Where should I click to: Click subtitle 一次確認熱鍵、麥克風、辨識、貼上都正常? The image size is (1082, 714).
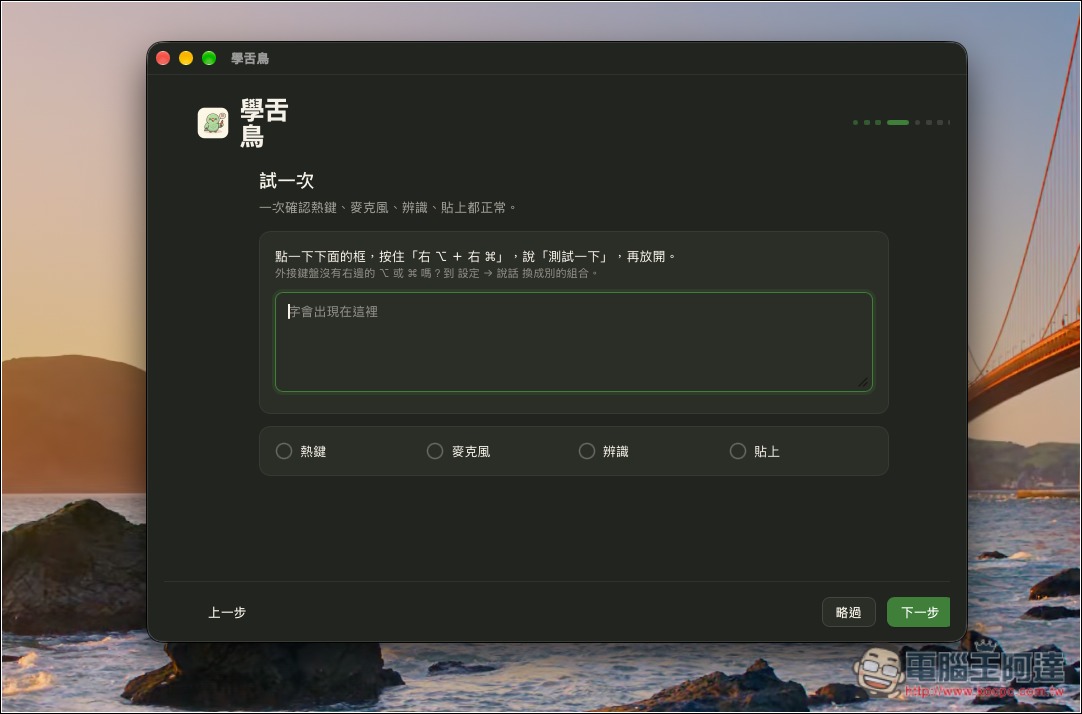point(388,208)
